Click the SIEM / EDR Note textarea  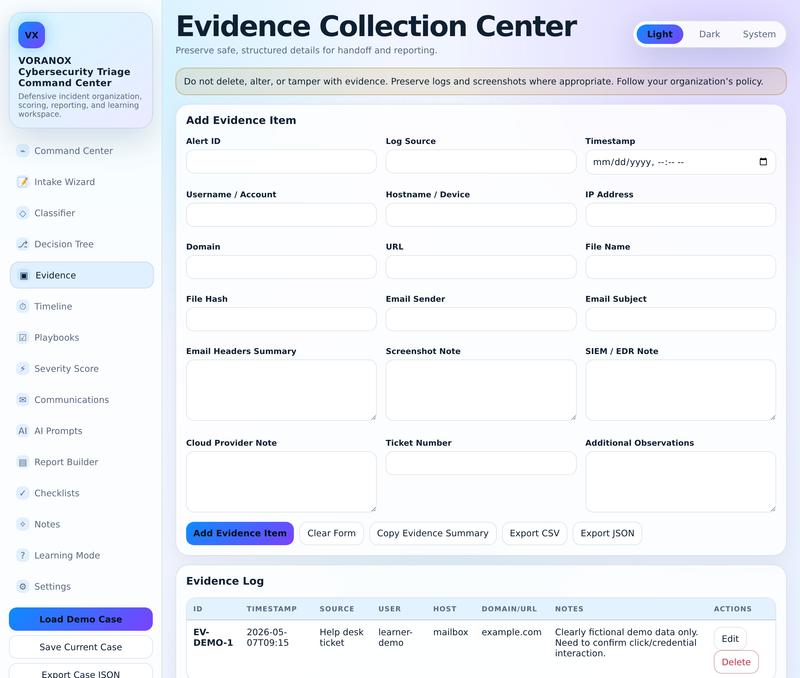click(x=681, y=390)
